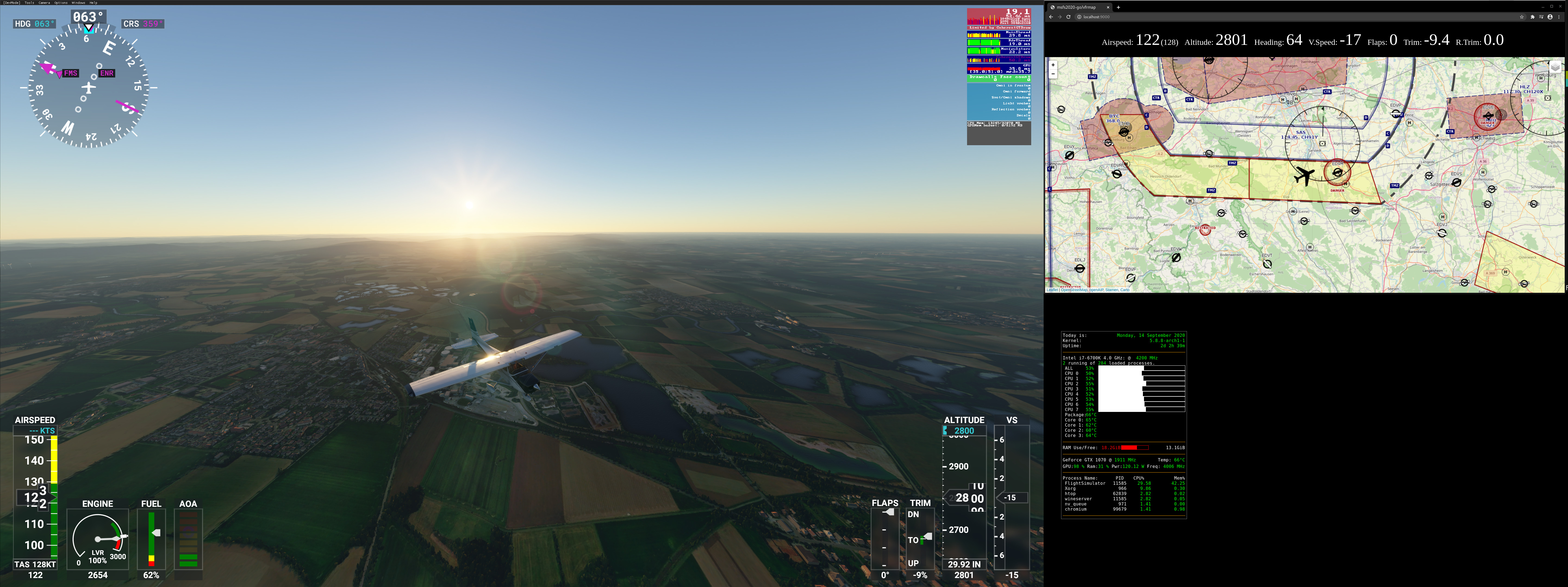The width and height of the screenshot is (1568, 587).
Task: Go forward in browser history
Action: click(x=1059, y=17)
